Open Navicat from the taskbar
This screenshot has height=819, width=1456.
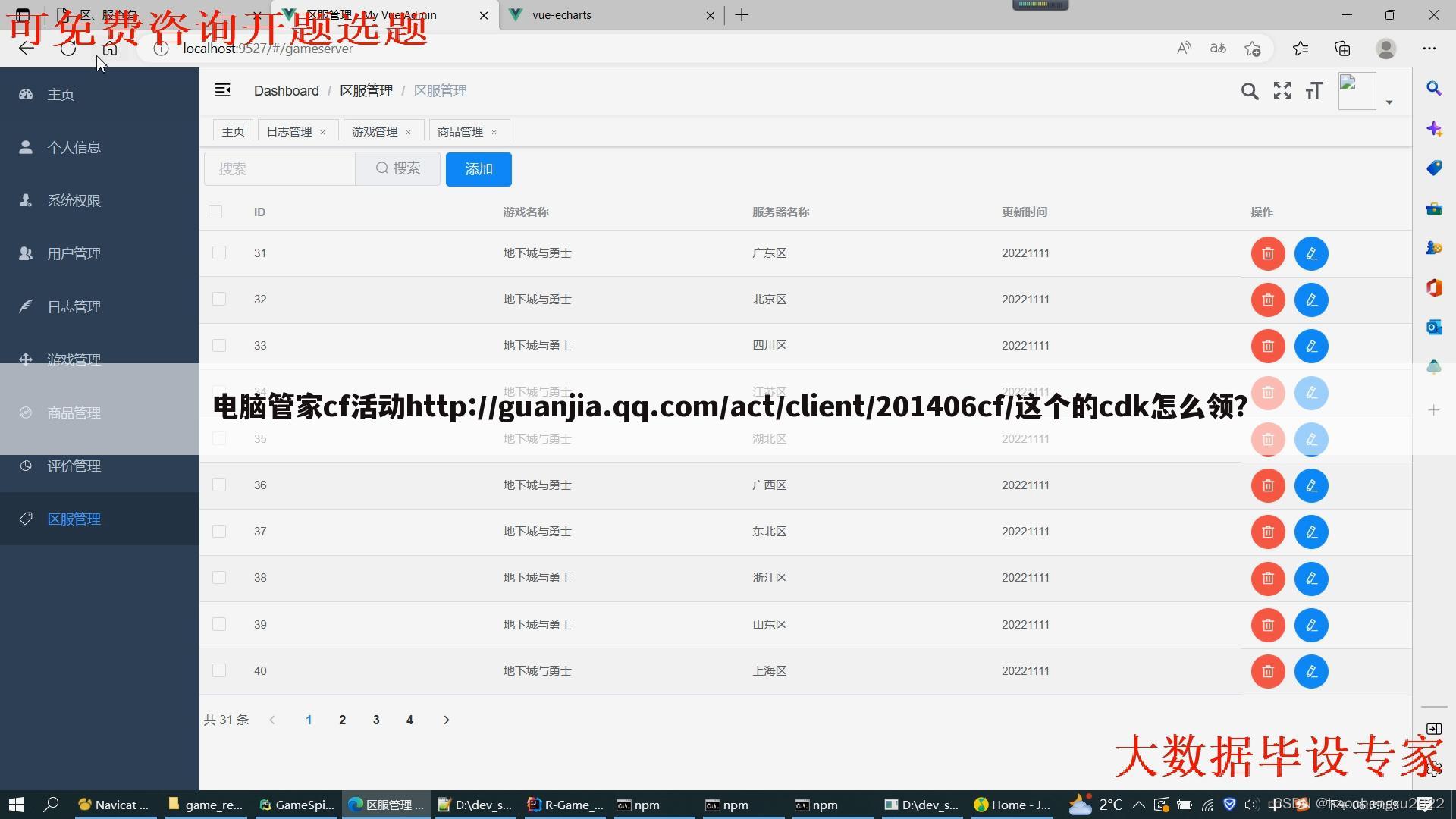pyautogui.click(x=115, y=805)
